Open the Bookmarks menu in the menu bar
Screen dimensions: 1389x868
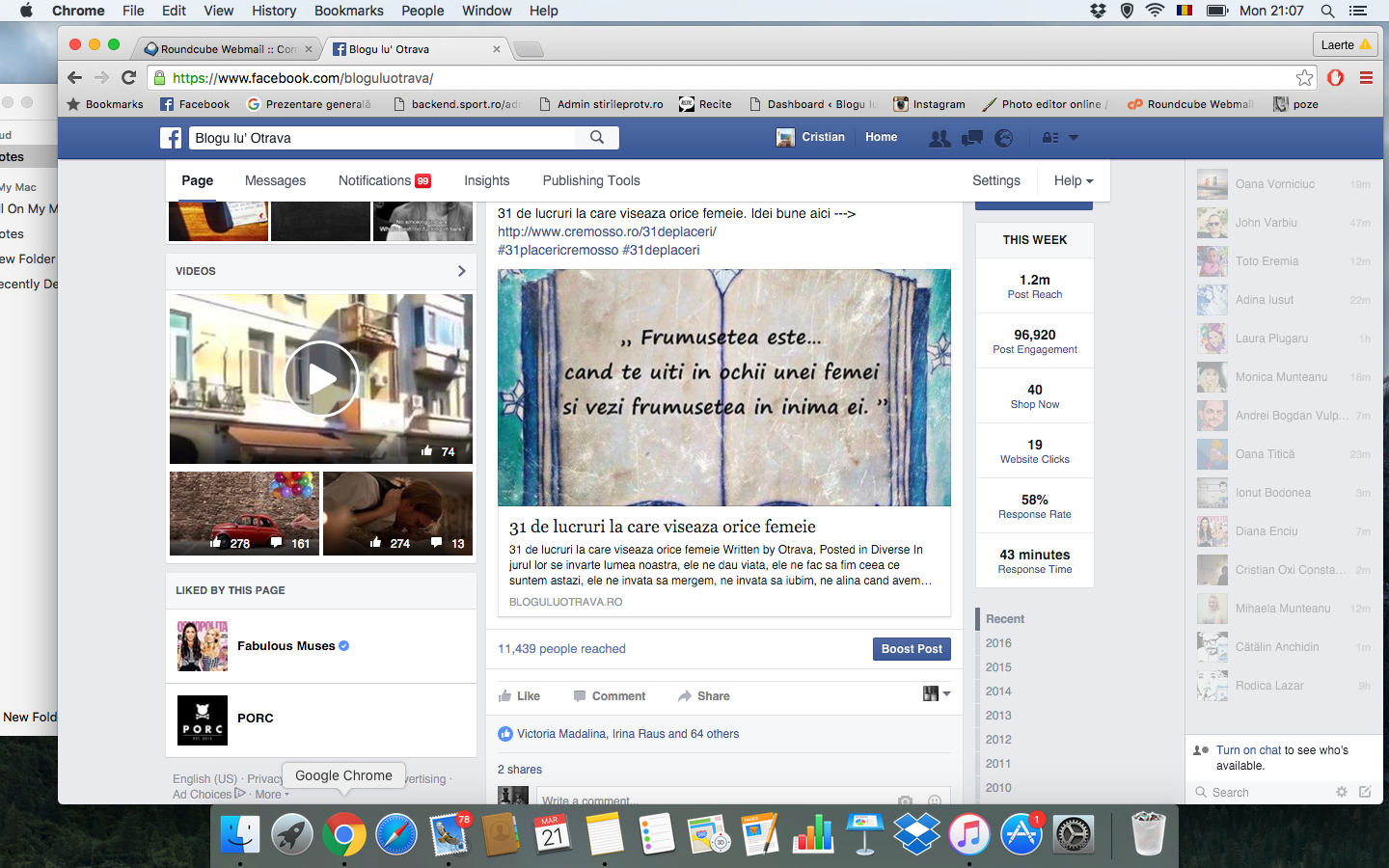tap(348, 11)
